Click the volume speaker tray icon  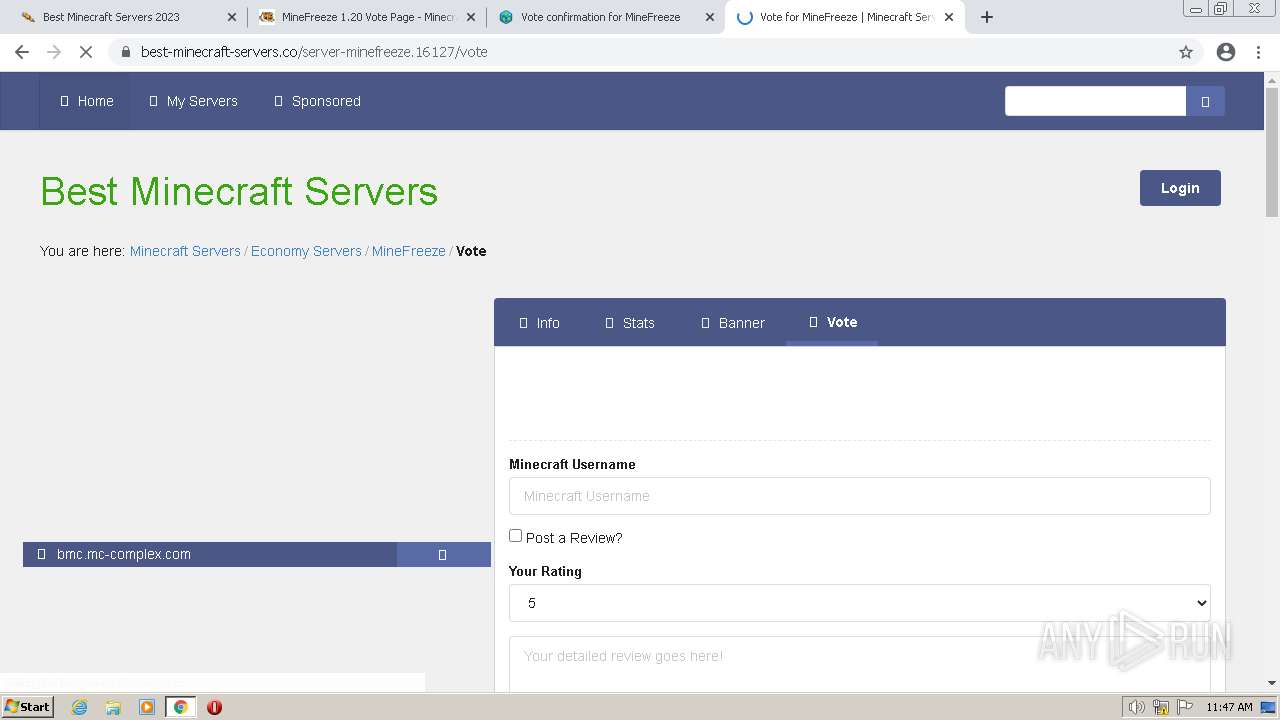click(x=1136, y=707)
